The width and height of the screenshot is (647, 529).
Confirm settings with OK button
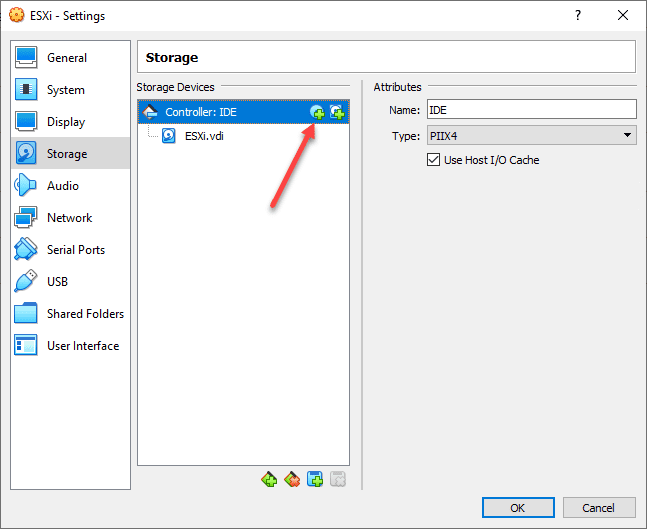point(518,508)
